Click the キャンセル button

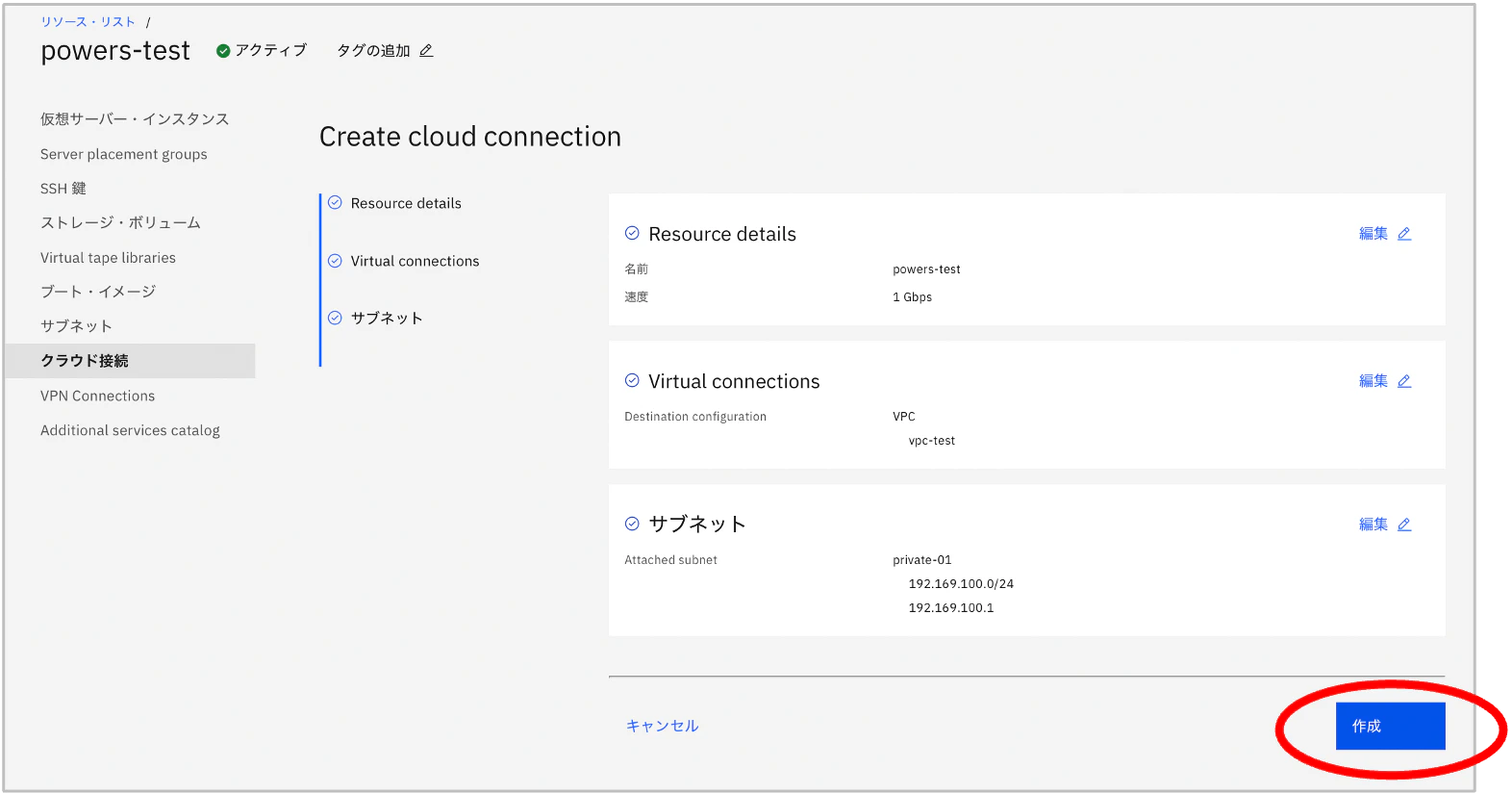tap(662, 726)
